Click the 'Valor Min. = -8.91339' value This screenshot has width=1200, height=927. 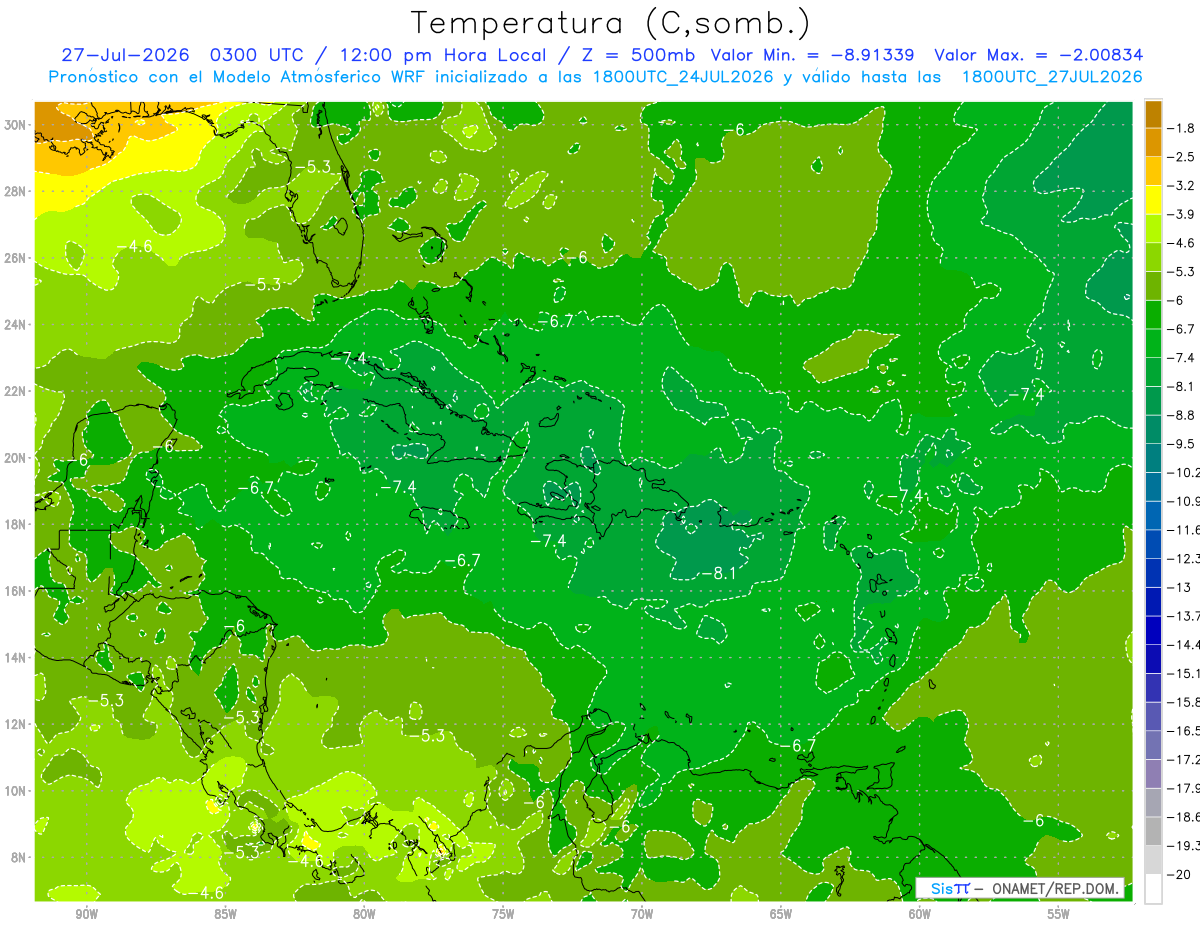pyautogui.click(x=814, y=55)
